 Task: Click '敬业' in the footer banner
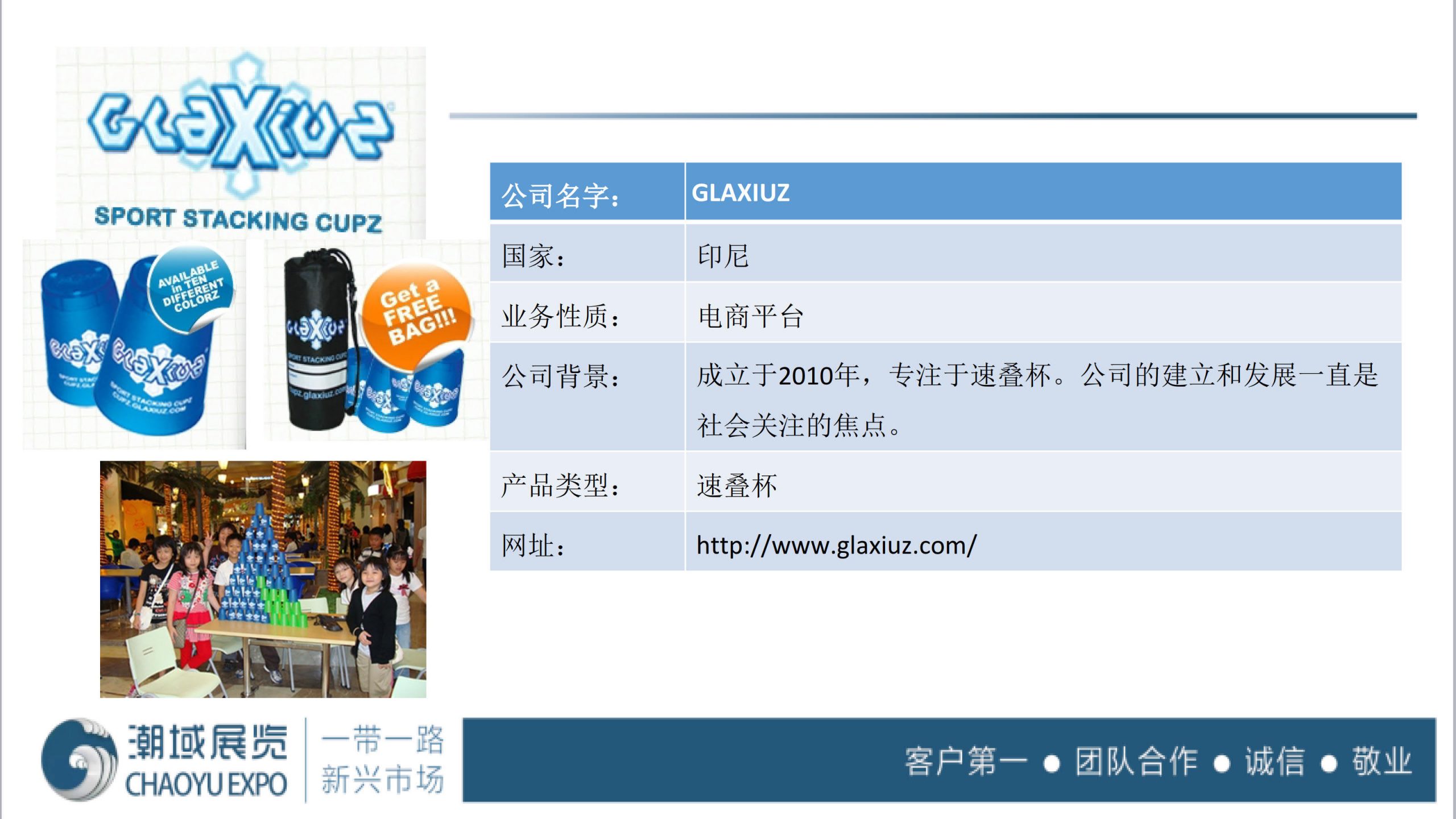pos(1382,762)
